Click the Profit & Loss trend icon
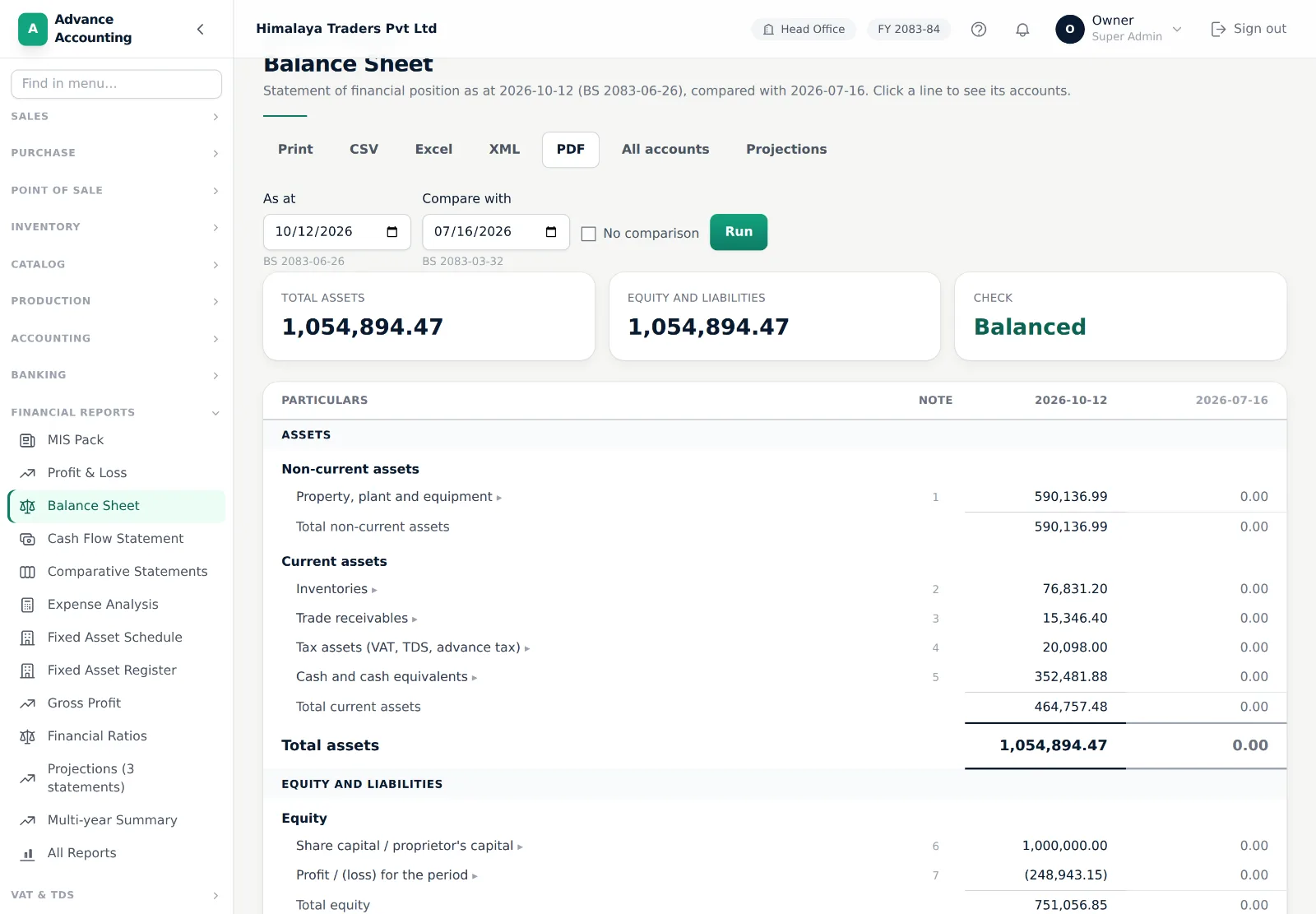Image resolution: width=1316 pixels, height=914 pixels. point(27,473)
